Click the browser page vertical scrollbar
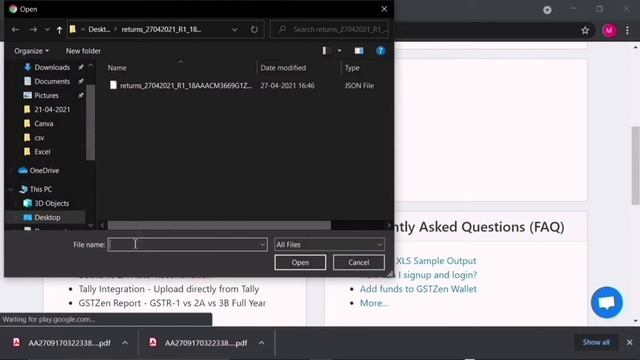This screenshot has width=640, height=360. [635, 165]
